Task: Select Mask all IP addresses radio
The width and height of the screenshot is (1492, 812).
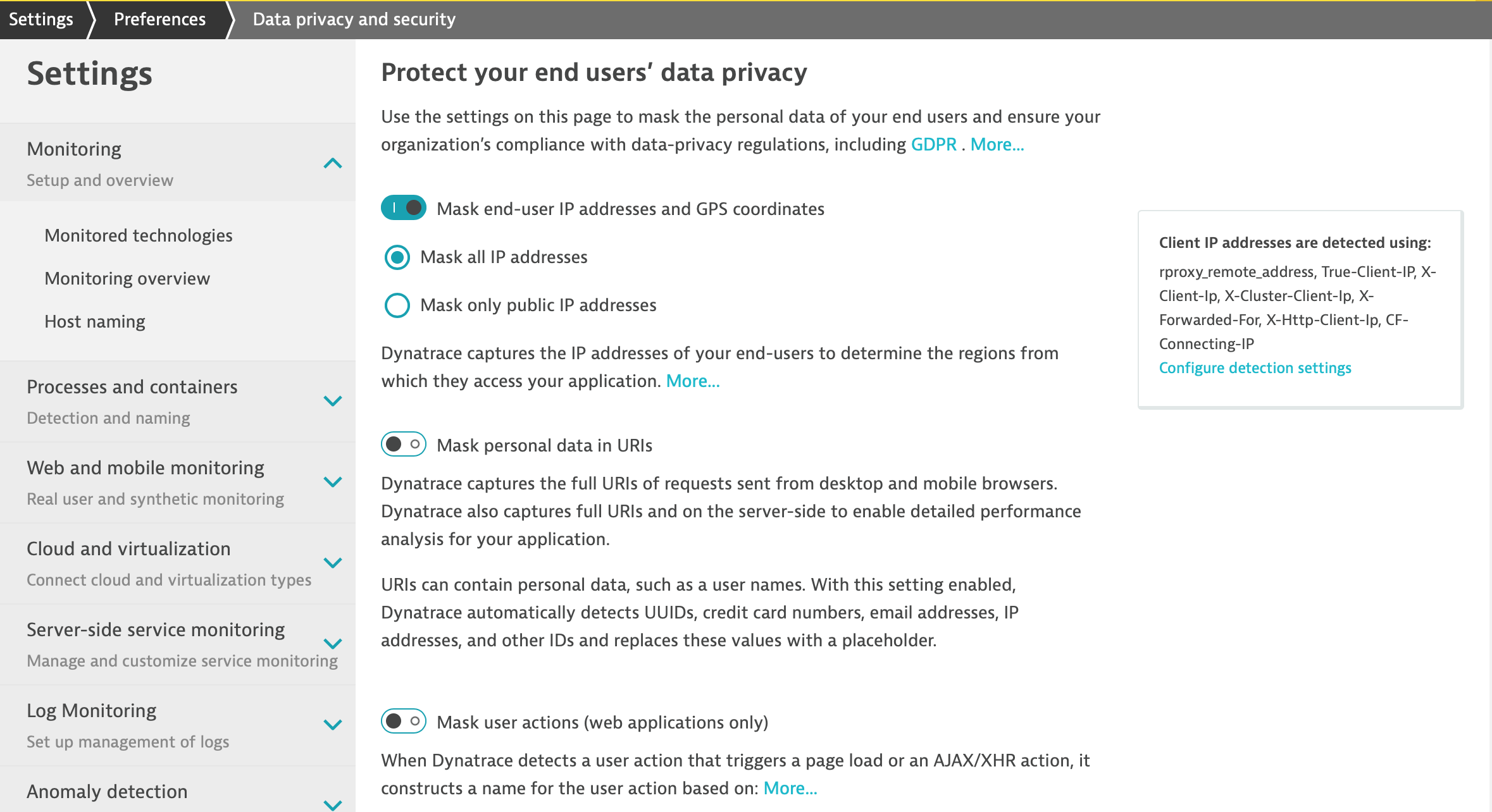Action: pyautogui.click(x=397, y=257)
